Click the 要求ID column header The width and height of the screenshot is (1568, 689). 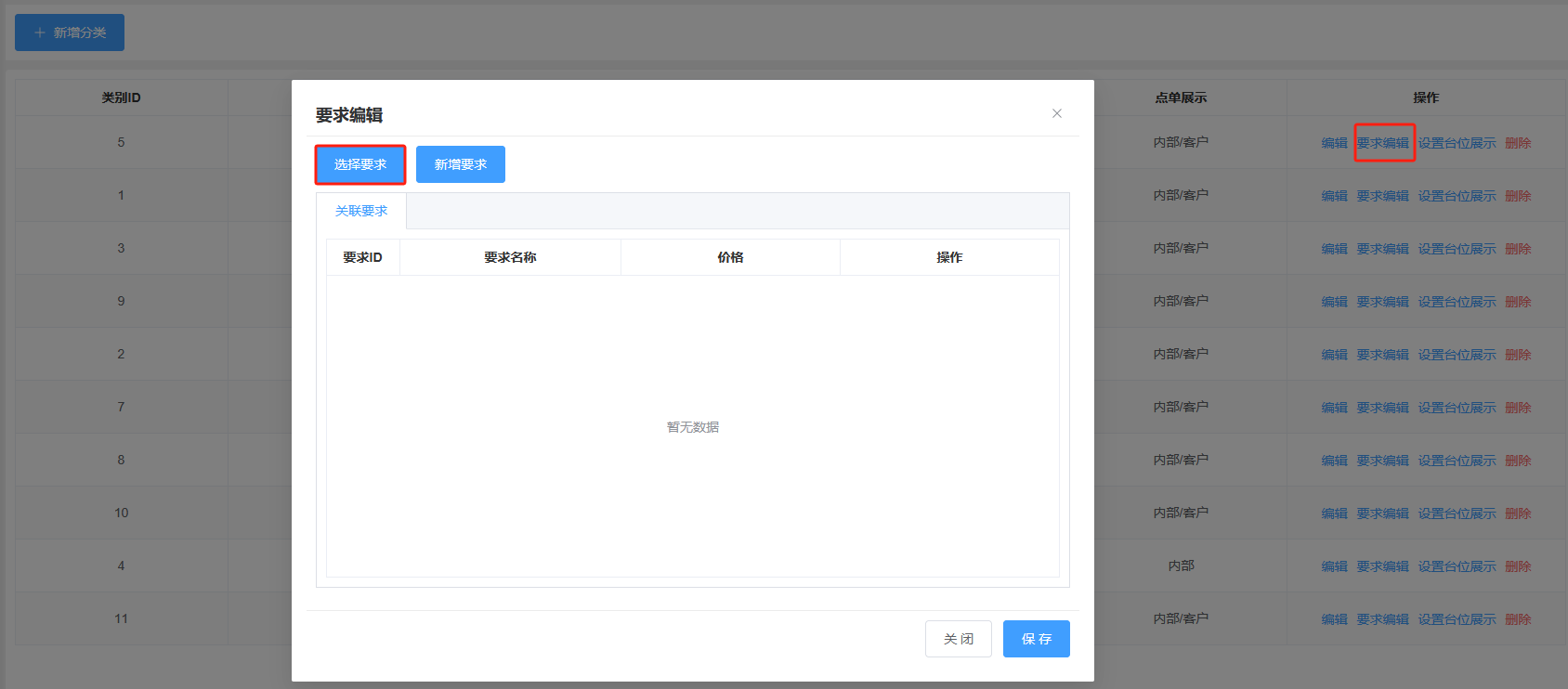pyautogui.click(x=362, y=257)
